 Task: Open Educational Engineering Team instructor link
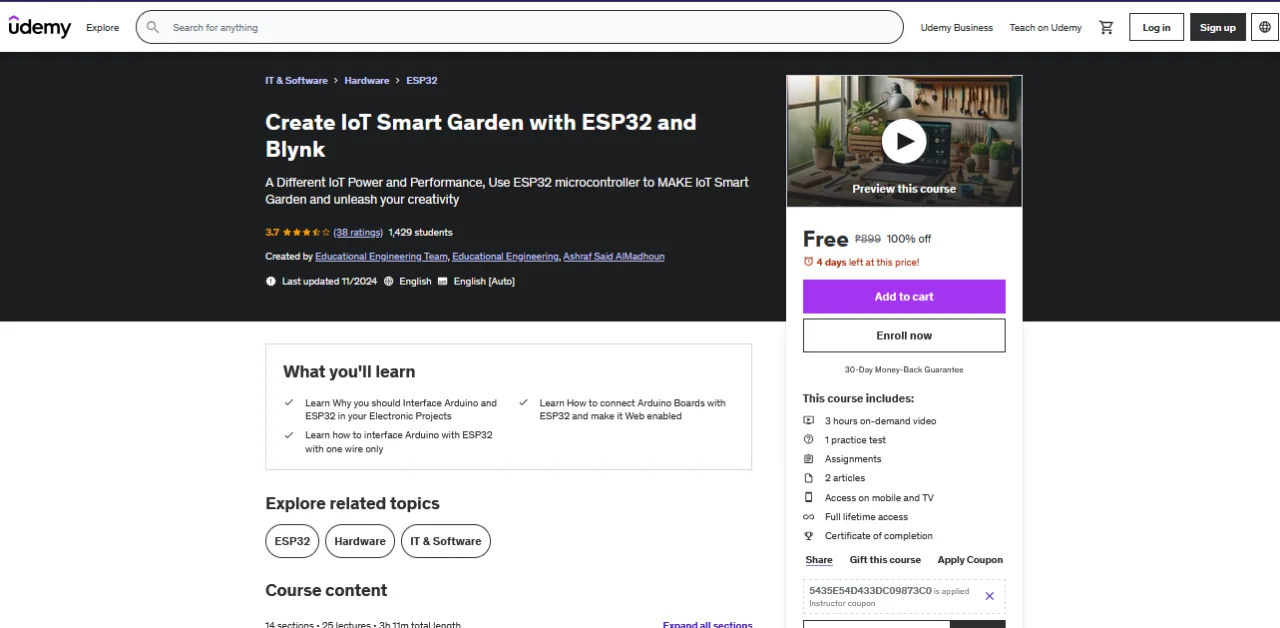pos(381,256)
